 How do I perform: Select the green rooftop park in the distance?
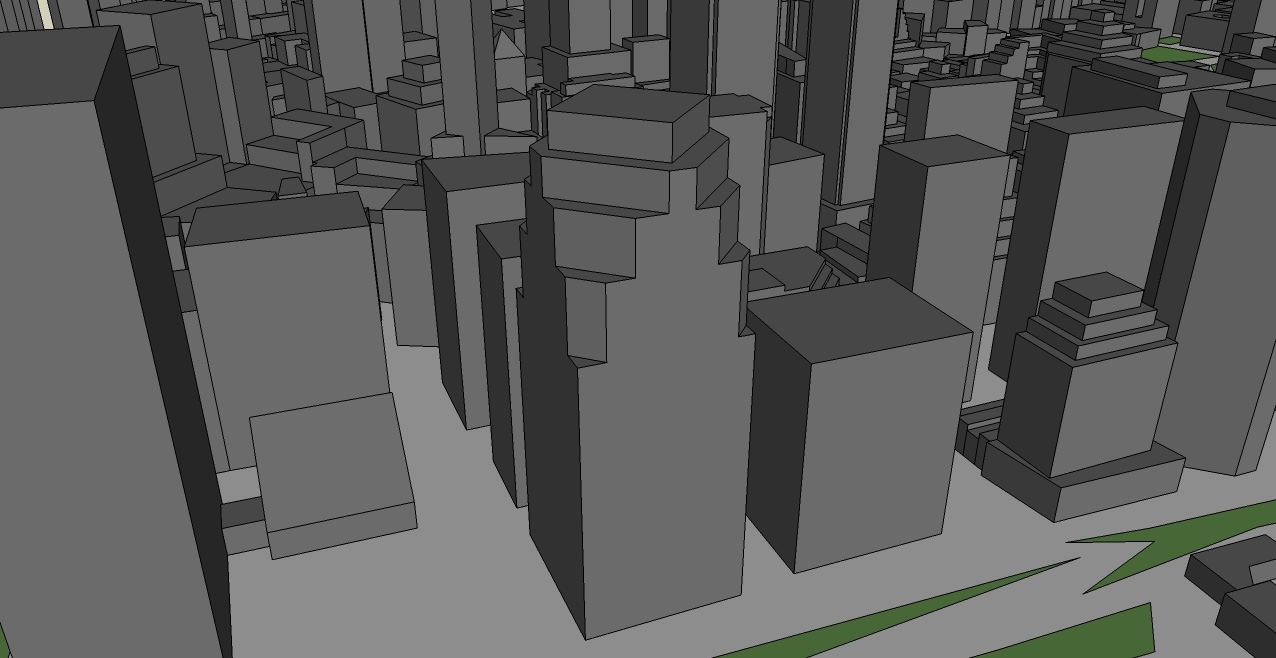tap(1176, 53)
